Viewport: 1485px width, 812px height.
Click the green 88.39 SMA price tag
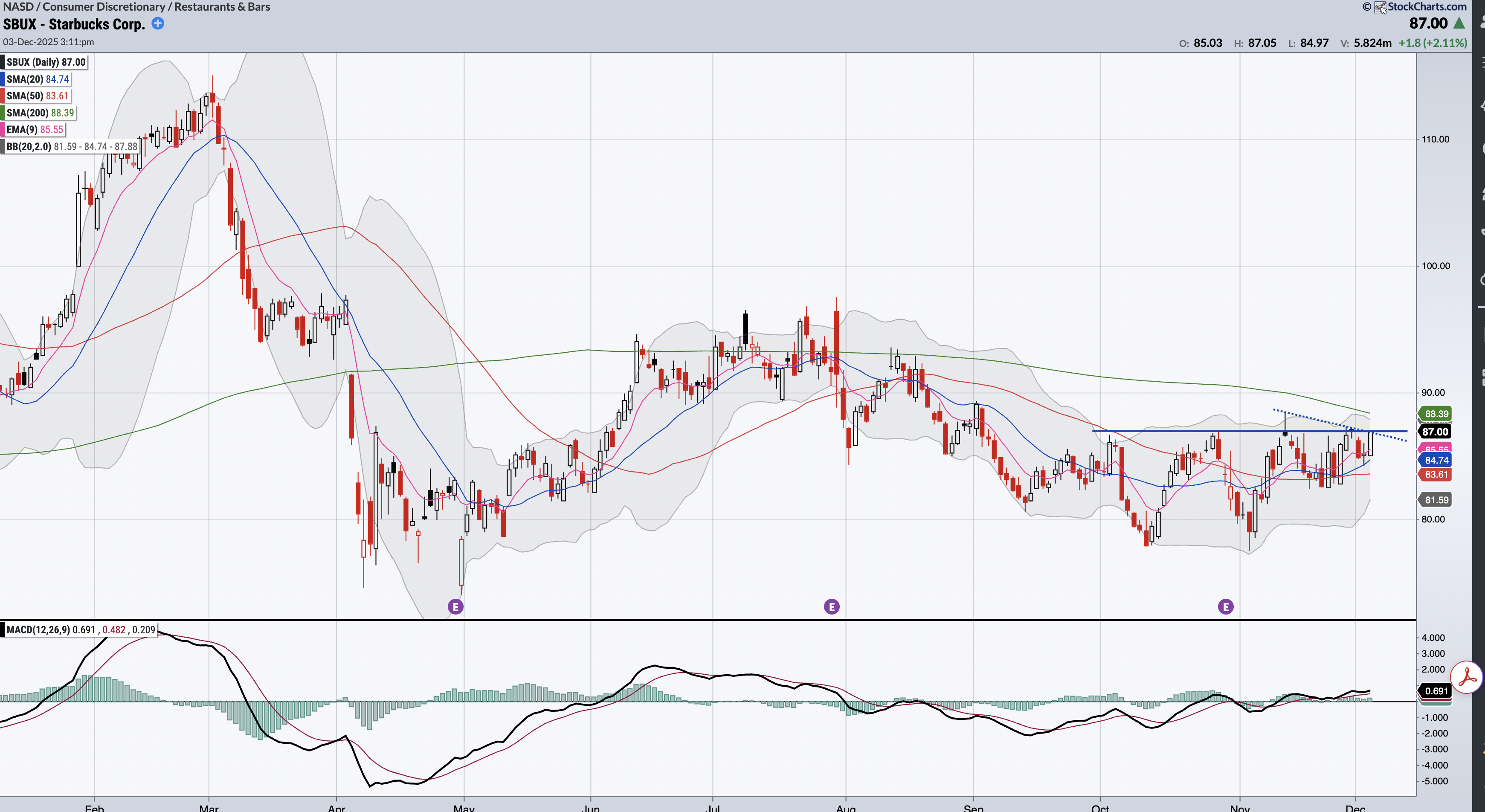(x=1436, y=414)
